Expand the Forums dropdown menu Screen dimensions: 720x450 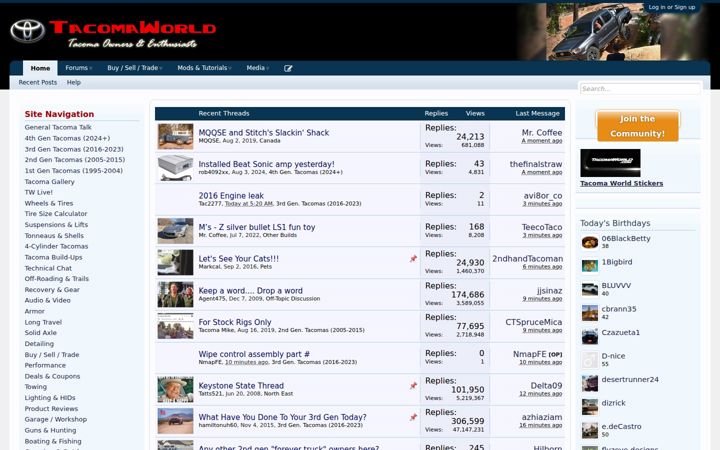point(79,68)
